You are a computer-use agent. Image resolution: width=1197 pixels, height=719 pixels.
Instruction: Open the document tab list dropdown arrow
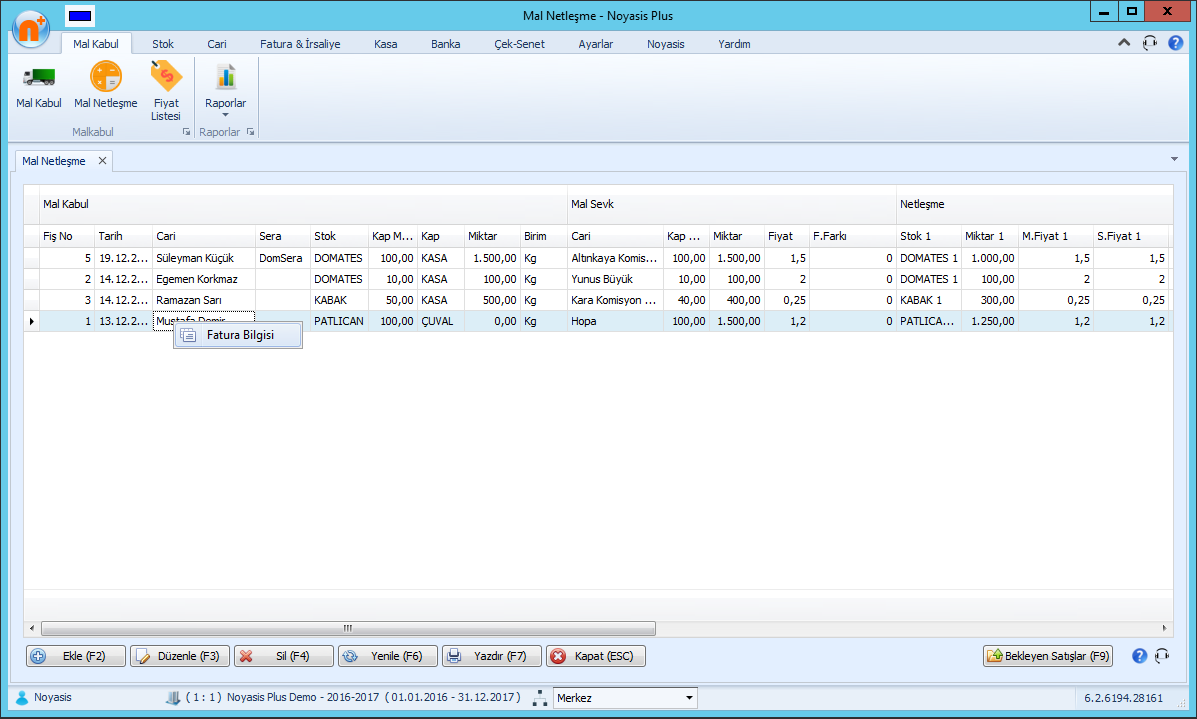[x=1174, y=160]
